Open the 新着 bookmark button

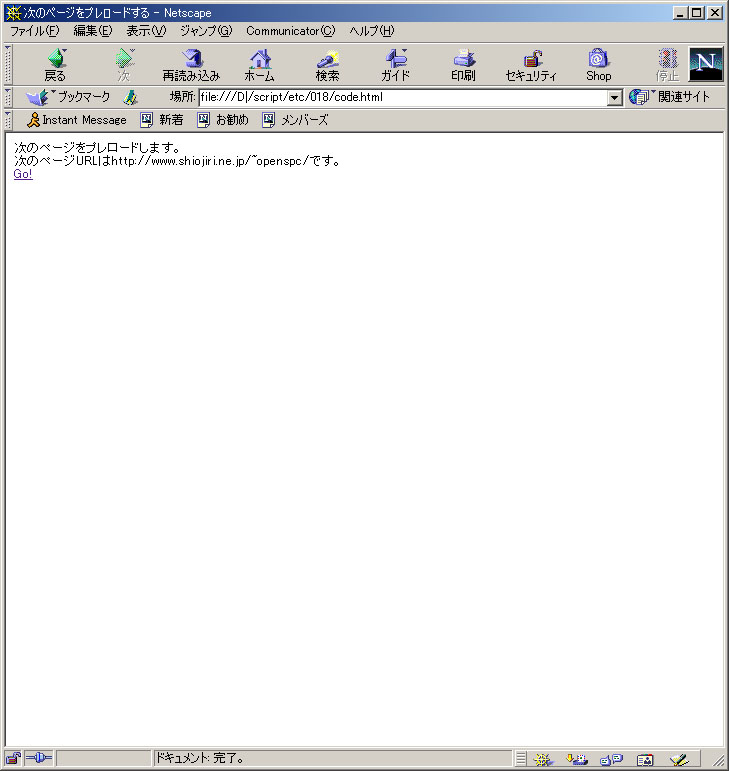click(162, 120)
